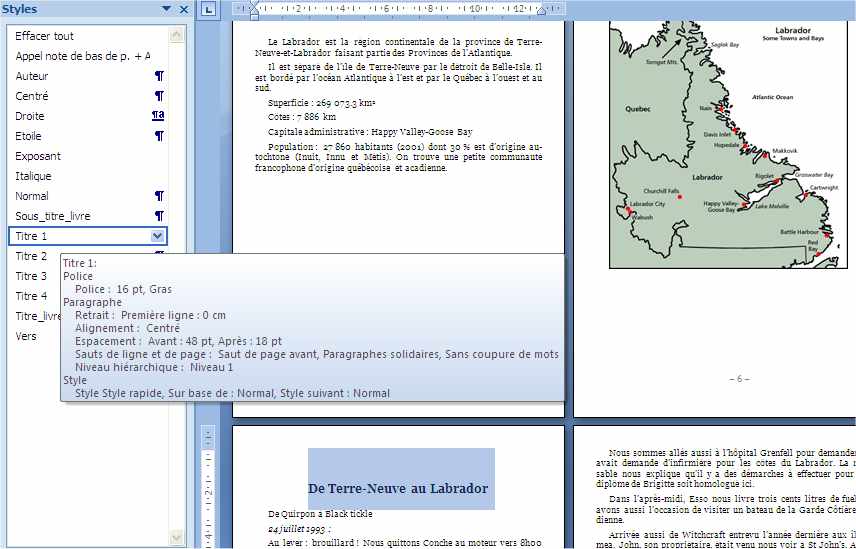Click paragraph beginning 'Population : 27 860 habitants'
The height and width of the screenshot is (549, 856).
click(399, 157)
